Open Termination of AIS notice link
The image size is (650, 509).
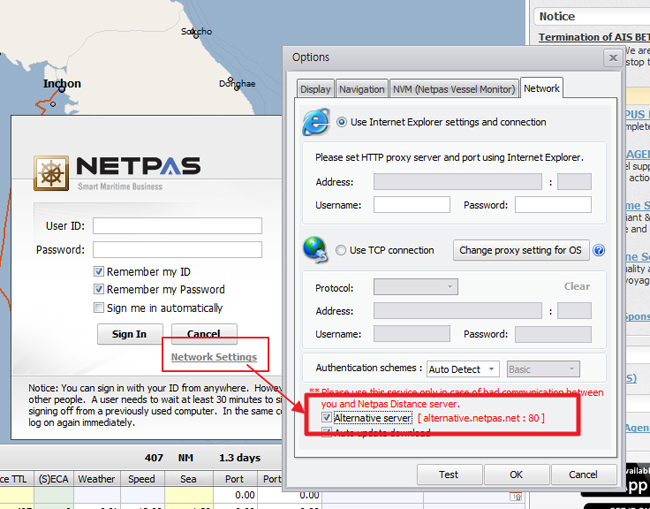point(594,37)
